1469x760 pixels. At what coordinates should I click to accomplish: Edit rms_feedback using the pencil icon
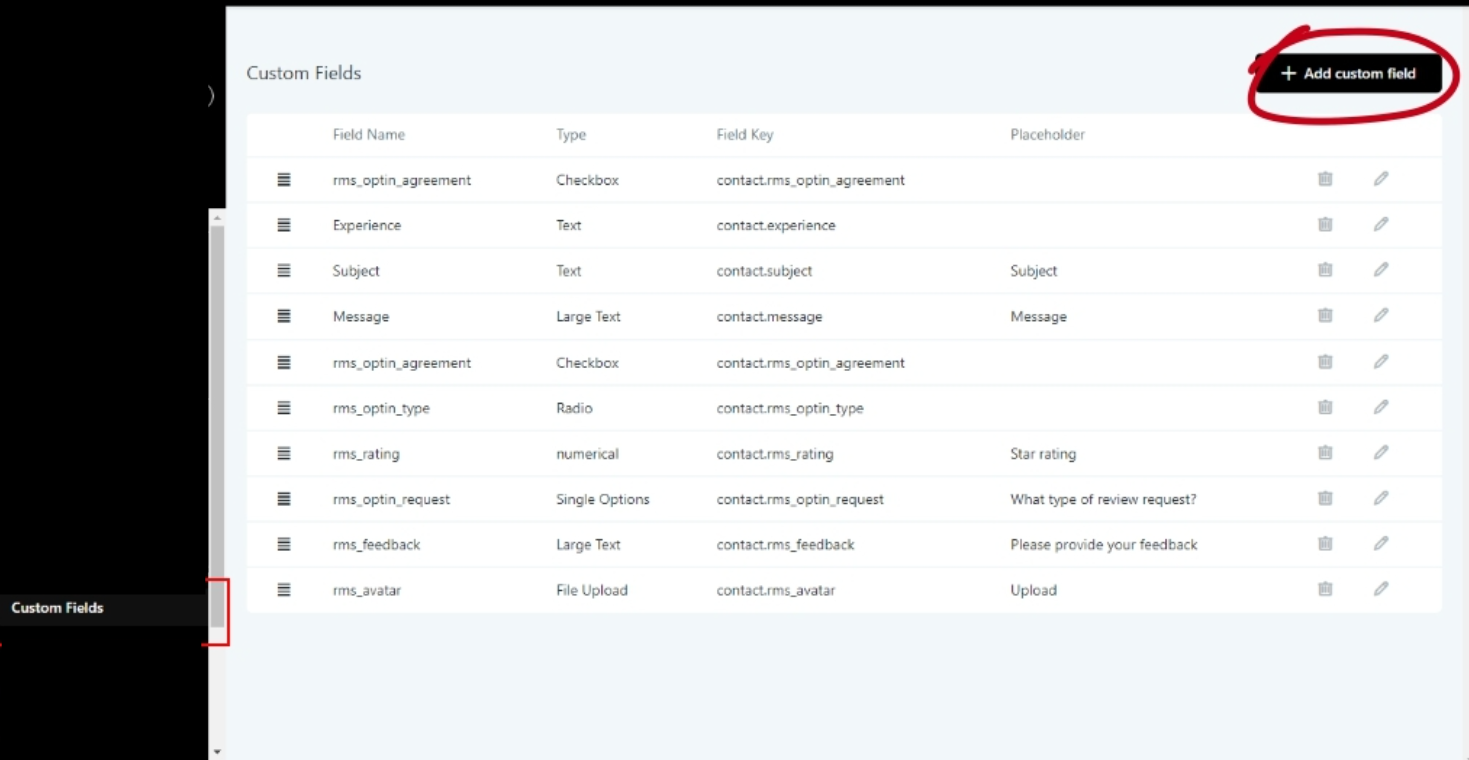coord(1381,544)
